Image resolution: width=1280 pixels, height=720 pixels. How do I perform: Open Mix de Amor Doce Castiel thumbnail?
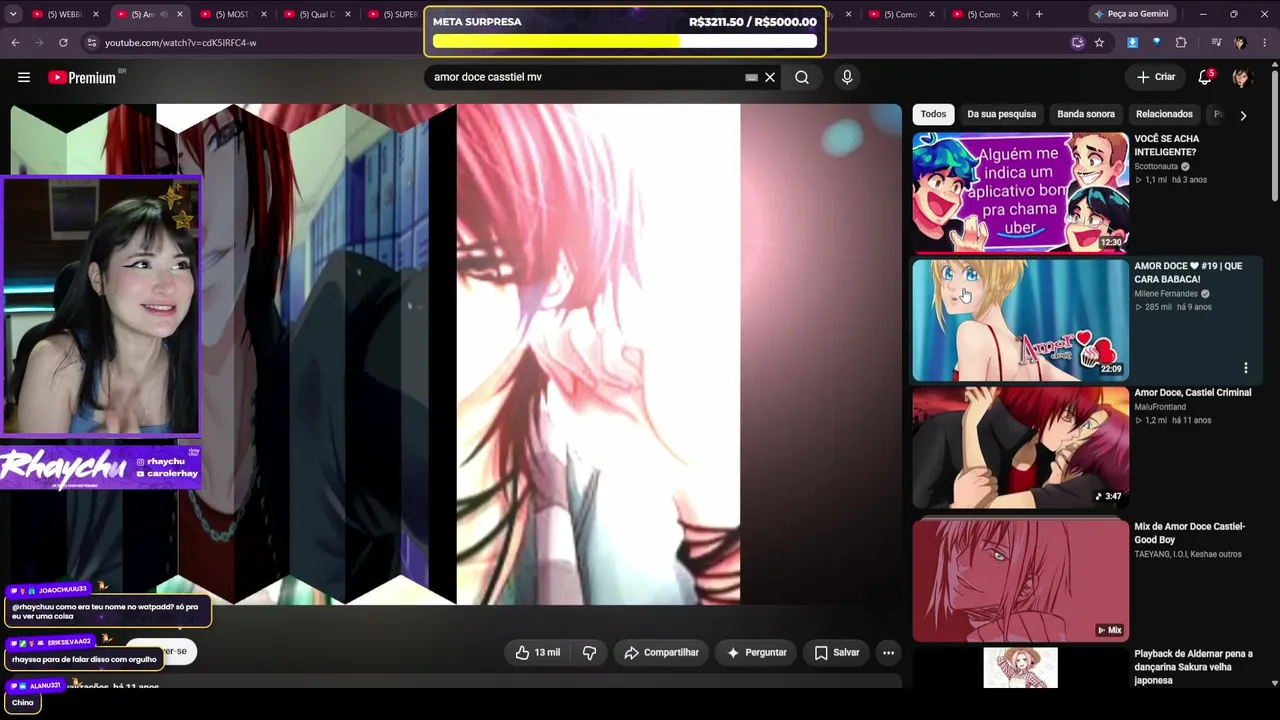[x=1020, y=580]
